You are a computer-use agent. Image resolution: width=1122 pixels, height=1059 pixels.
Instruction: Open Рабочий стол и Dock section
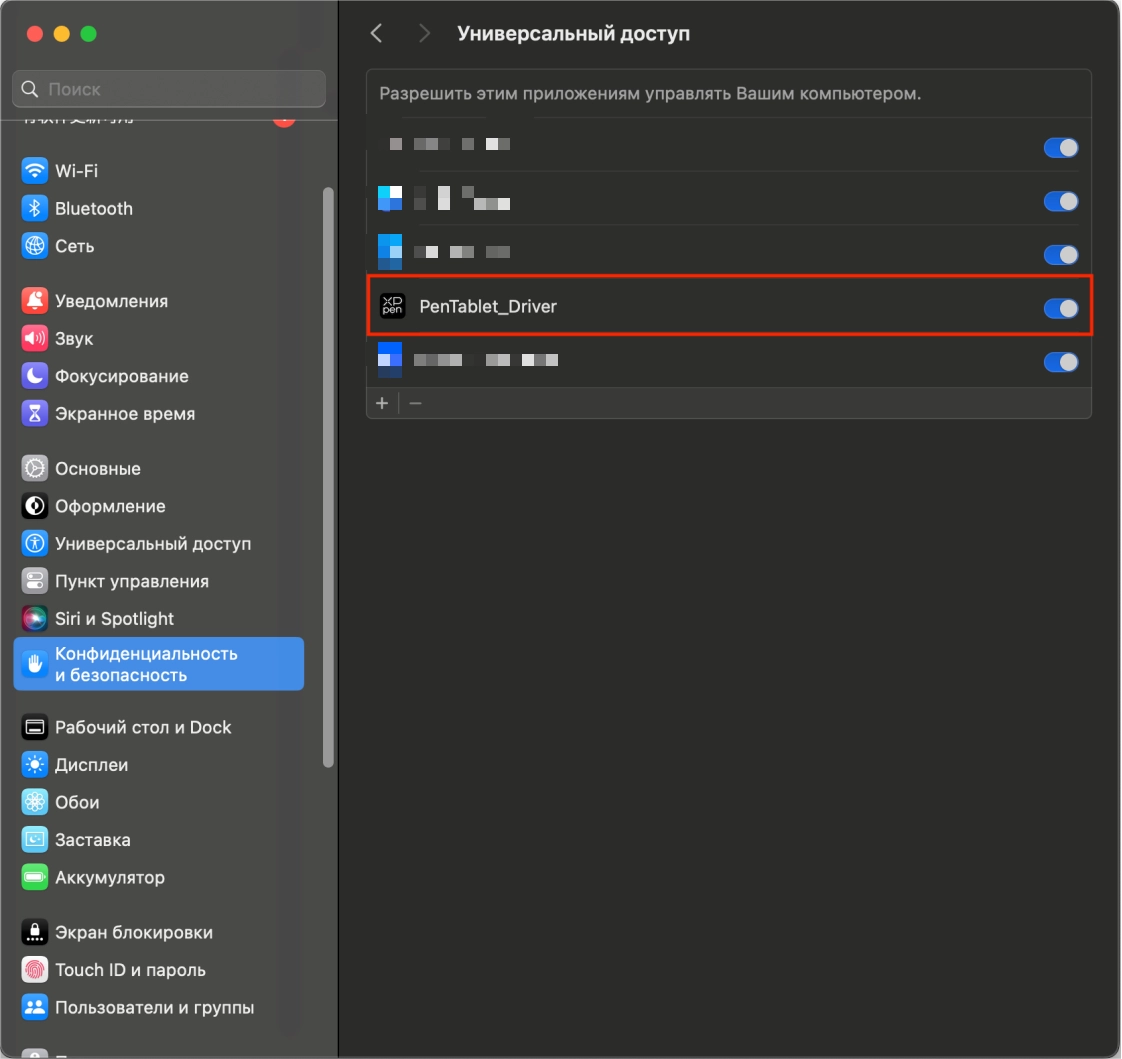pos(143,727)
